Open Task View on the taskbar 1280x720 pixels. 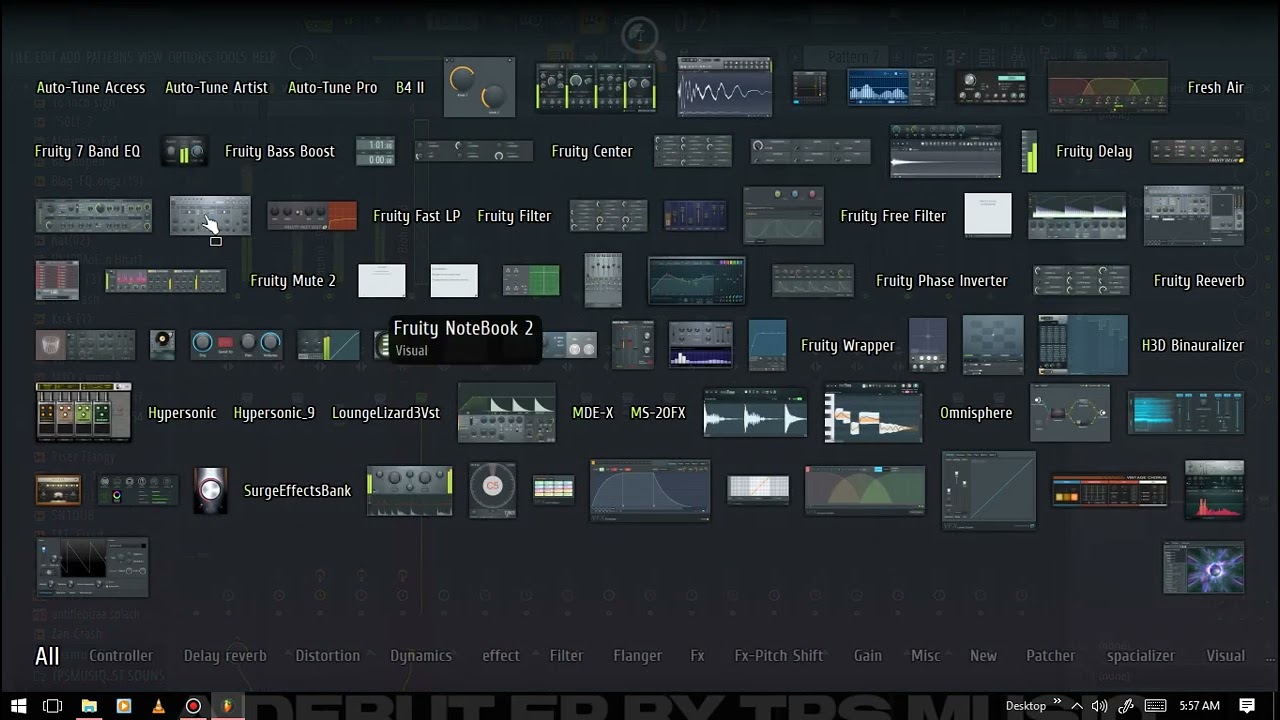pyautogui.click(x=53, y=706)
